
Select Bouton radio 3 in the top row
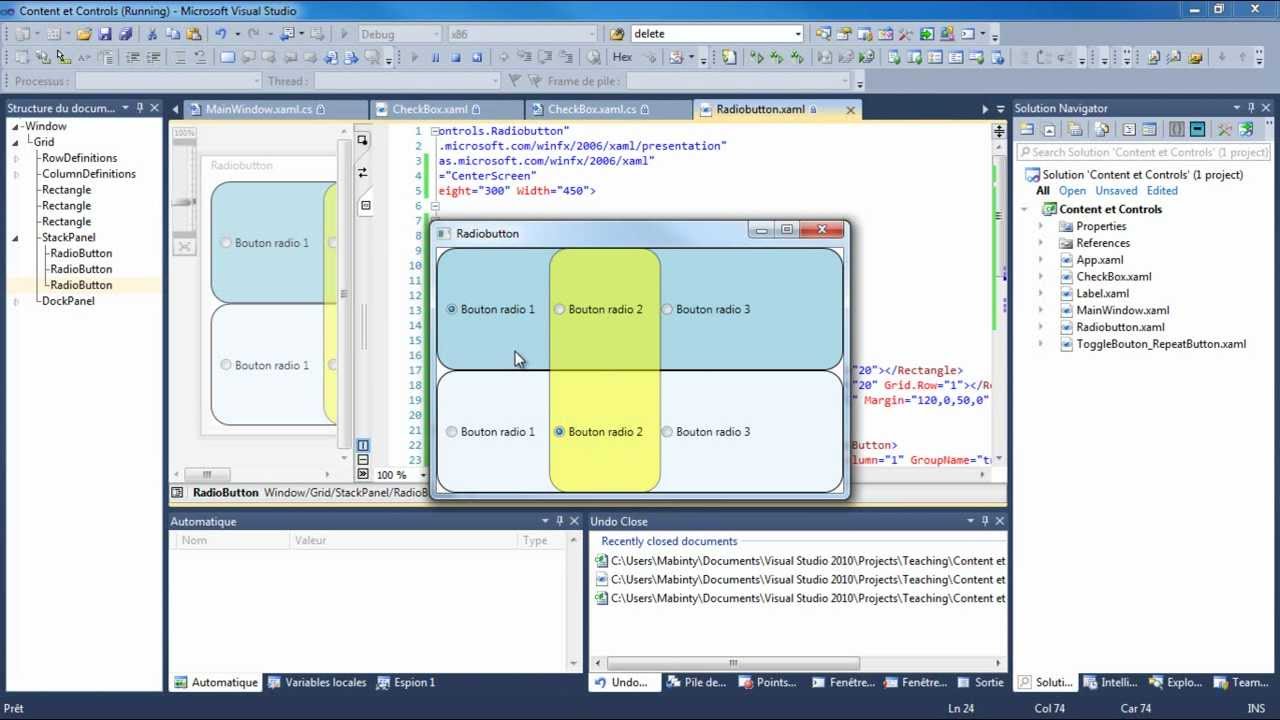(x=706, y=309)
